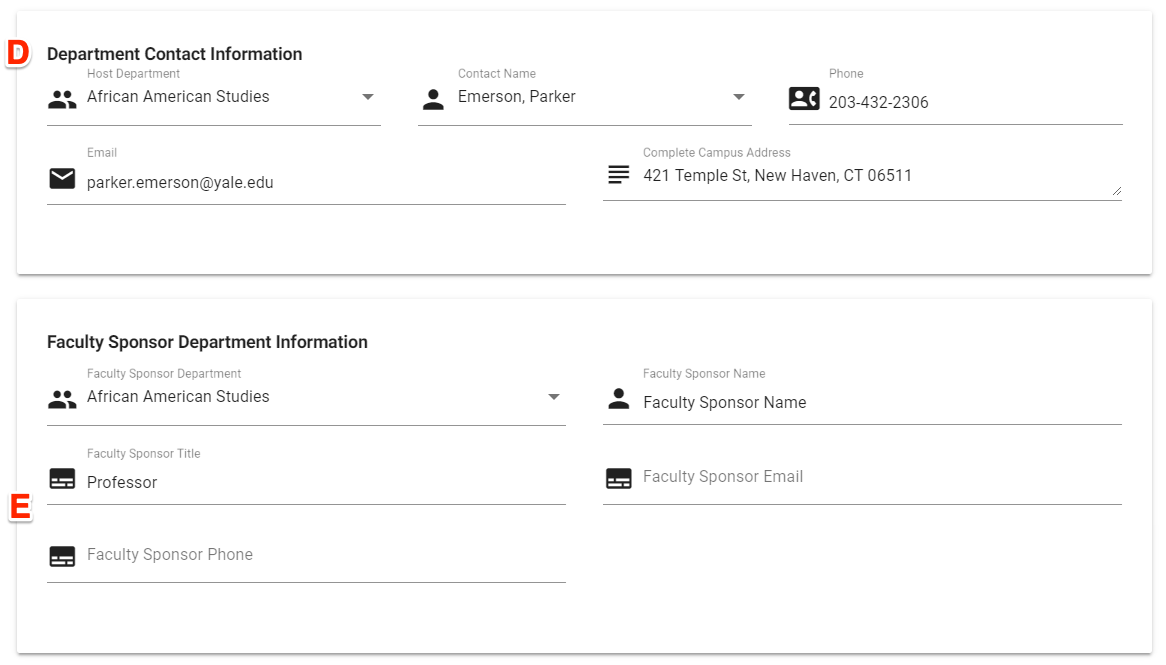Click the group icon beside Faculty Sponsor Department
Viewport: 1166px width, 665px height.
(62, 399)
